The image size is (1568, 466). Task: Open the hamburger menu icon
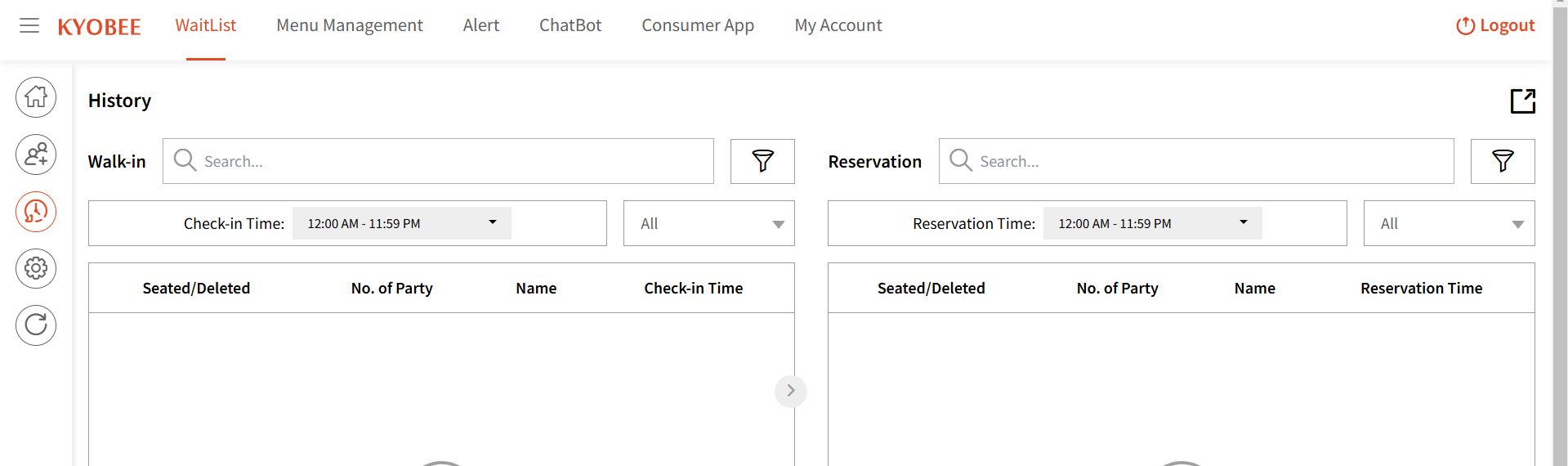coord(29,25)
